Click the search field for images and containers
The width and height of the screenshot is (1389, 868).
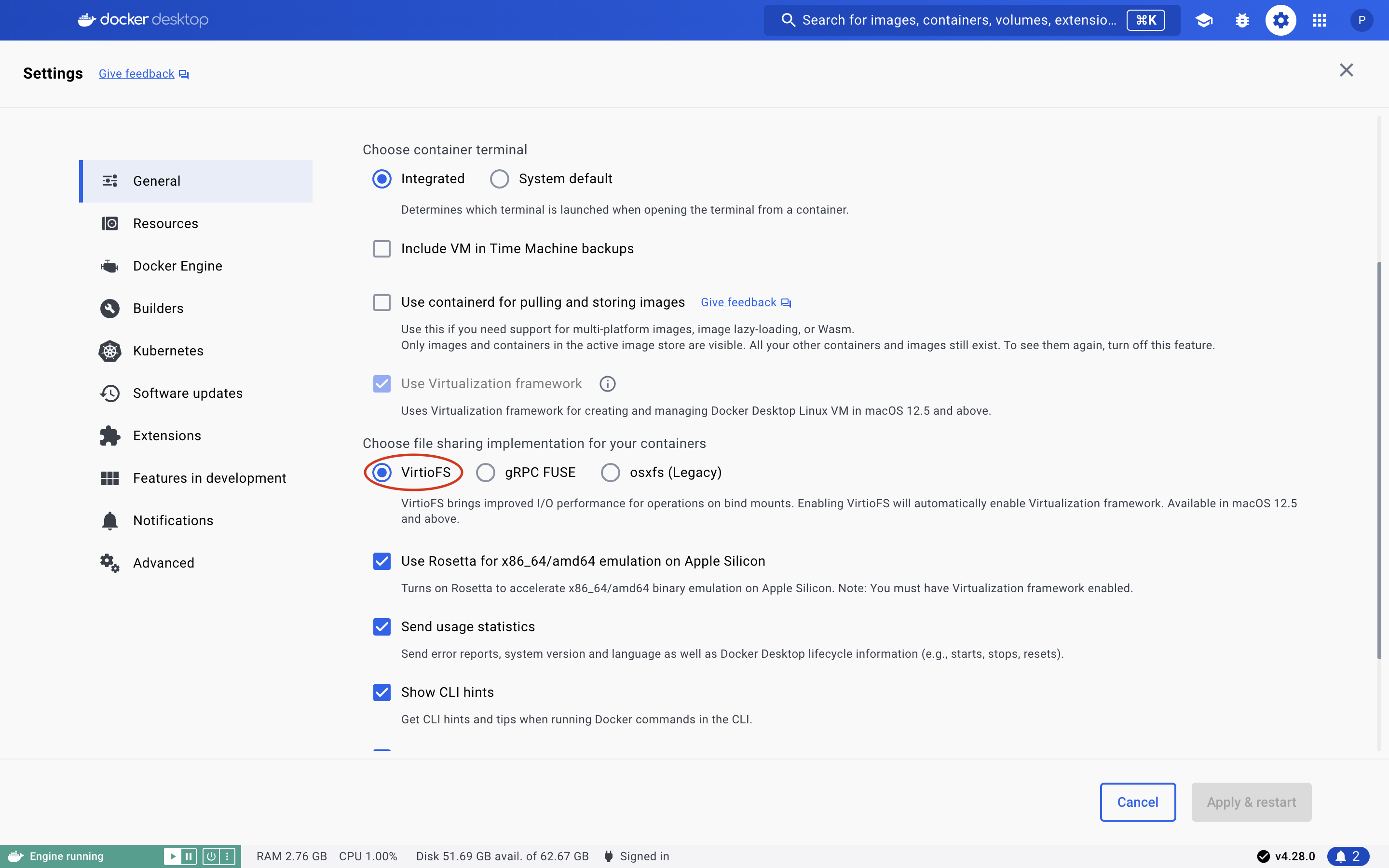tap(972, 20)
